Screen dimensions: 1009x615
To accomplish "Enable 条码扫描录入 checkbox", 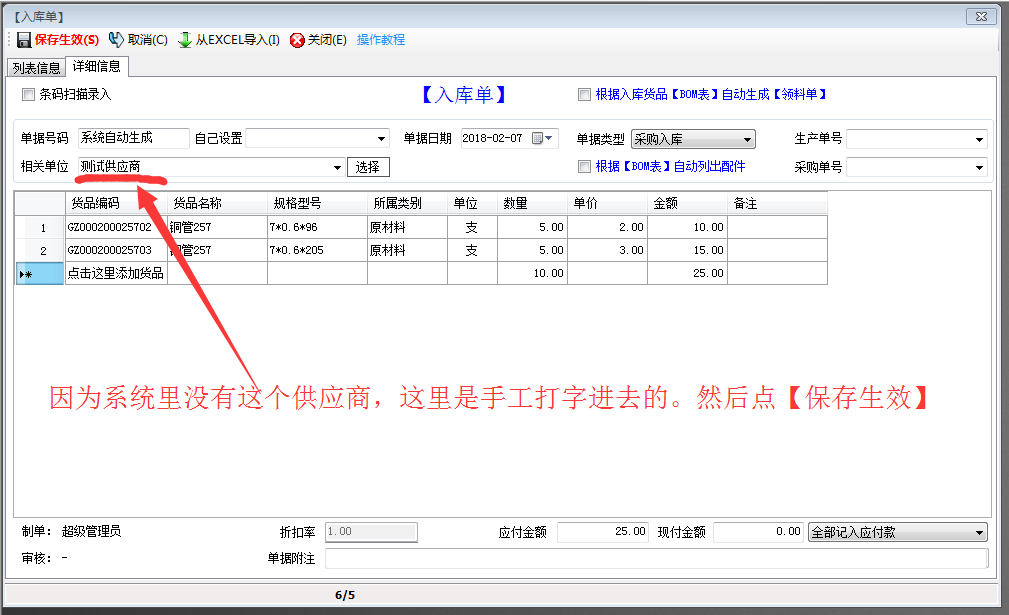I will 28,95.
